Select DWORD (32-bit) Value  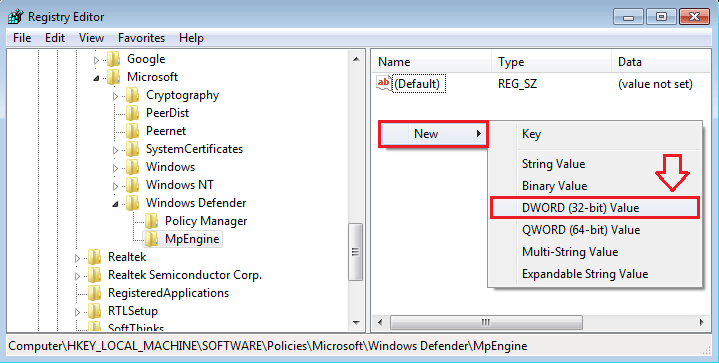pyautogui.click(x=595, y=208)
